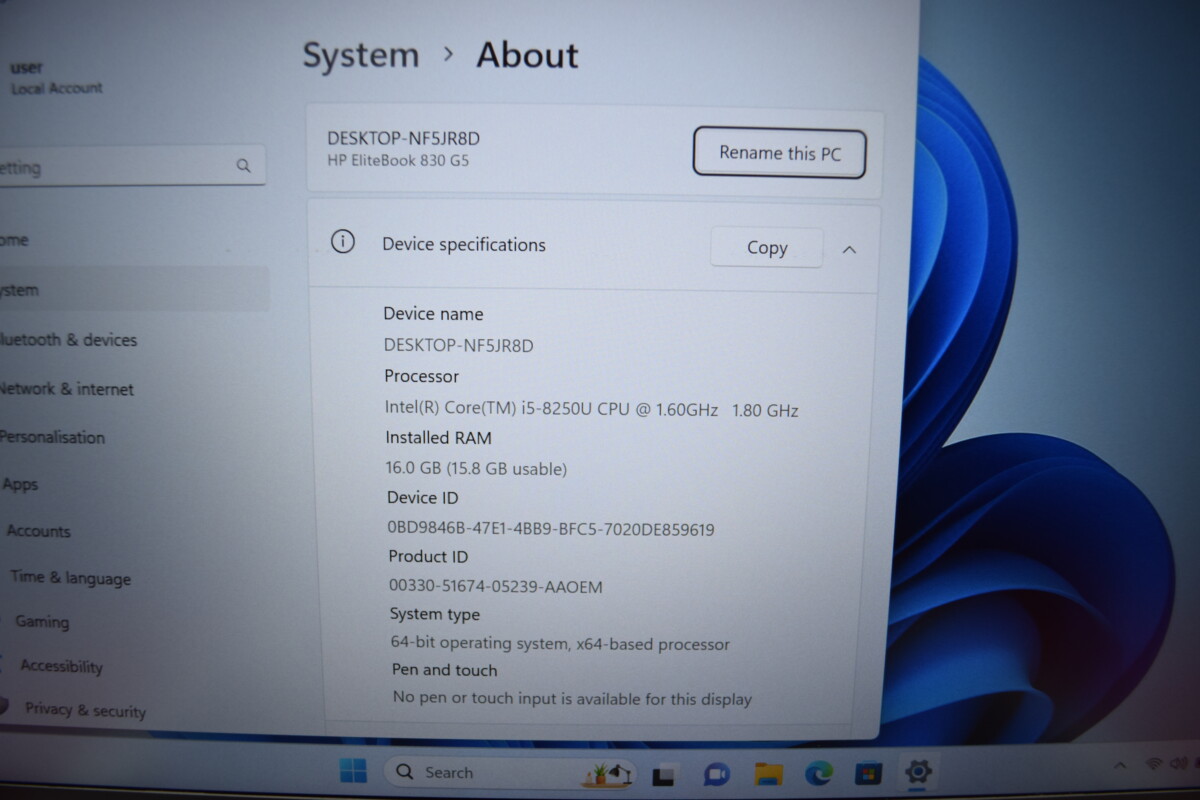Click the Device ID value 0BD9846B-47E1-4BB9-BFC5-7020DE859619
This screenshot has height=800, width=1200.
(x=551, y=529)
